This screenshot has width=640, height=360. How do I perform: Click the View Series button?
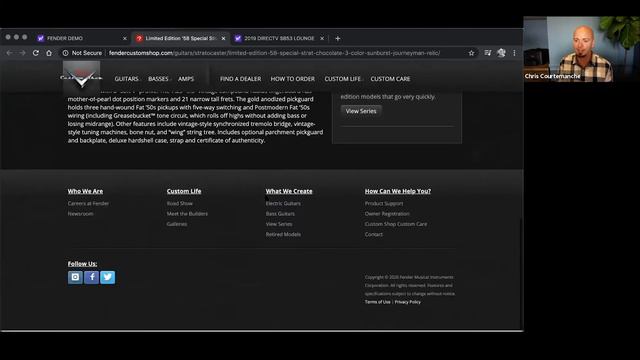pyautogui.click(x=361, y=111)
